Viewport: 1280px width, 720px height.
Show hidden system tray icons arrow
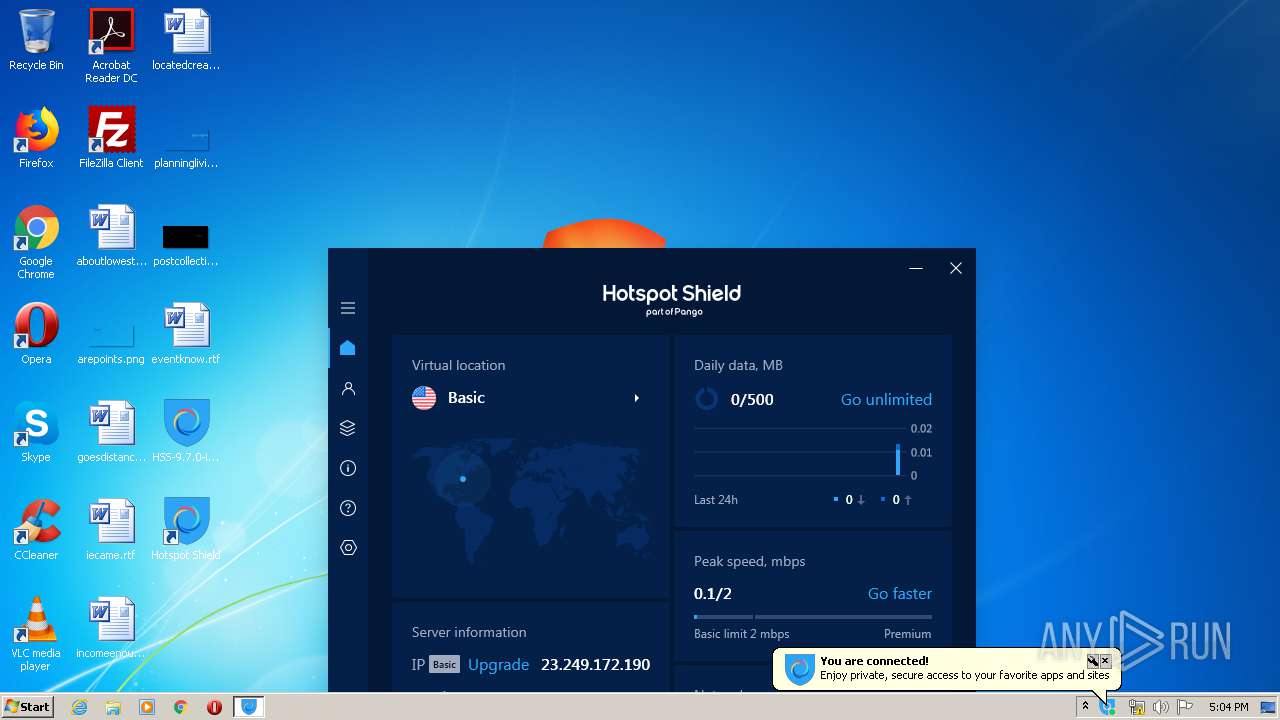1085,707
